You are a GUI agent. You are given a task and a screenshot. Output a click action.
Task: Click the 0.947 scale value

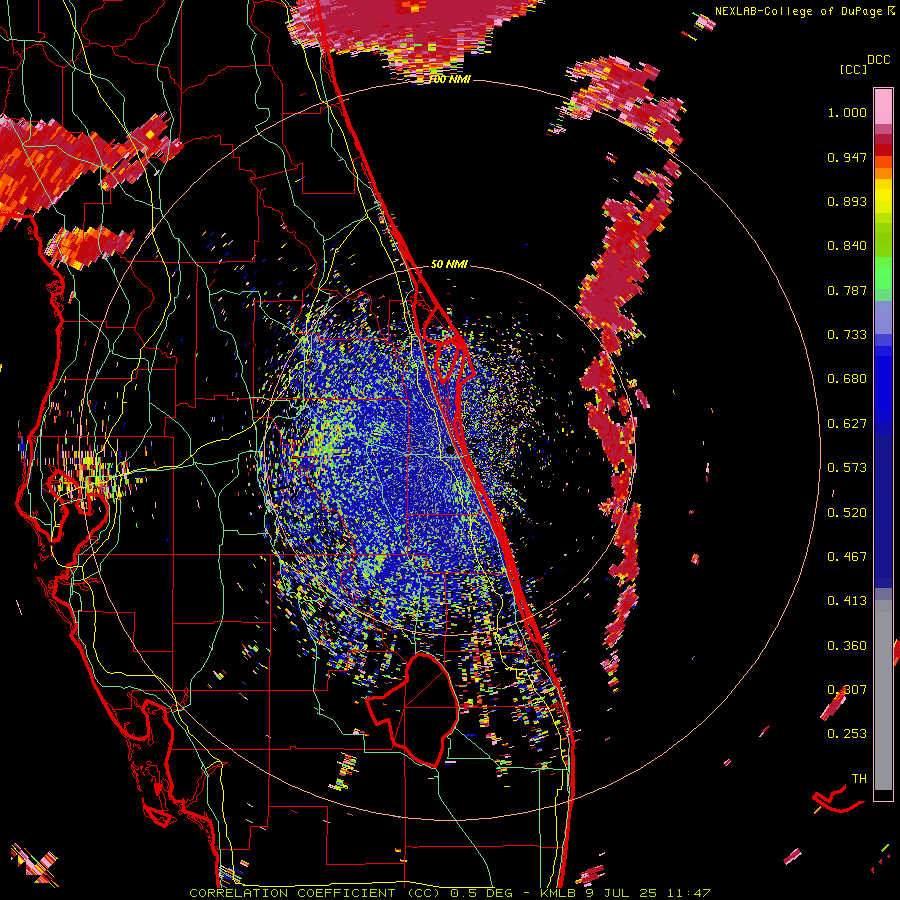847,157
